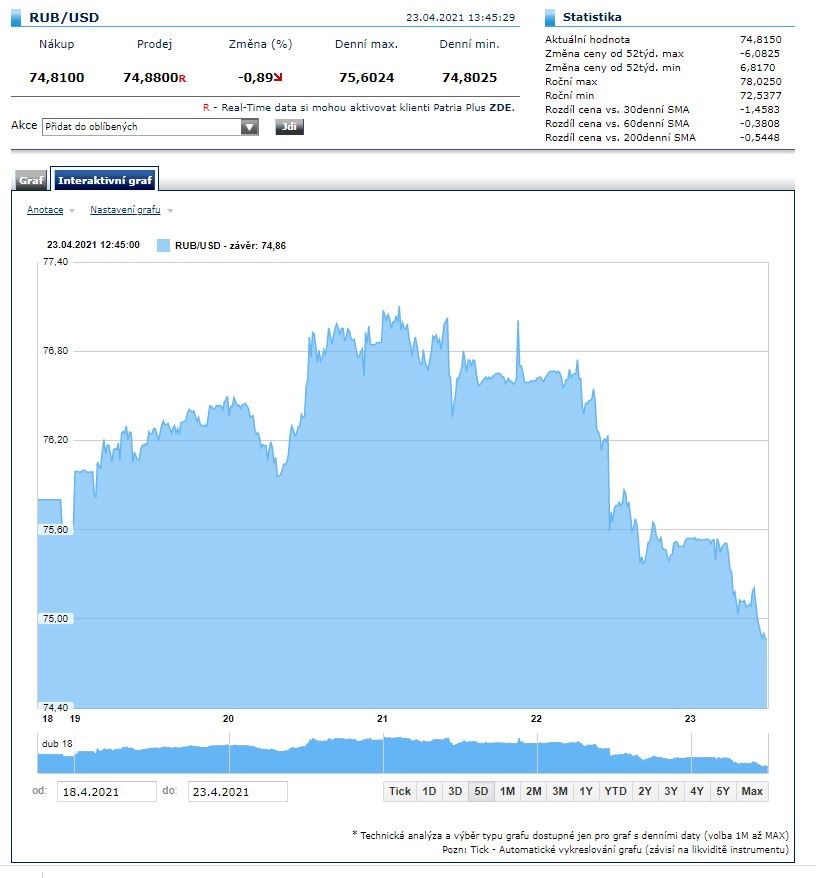Click the 'do' end date field
Screen dimensions: 816x878
(x=237, y=792)
